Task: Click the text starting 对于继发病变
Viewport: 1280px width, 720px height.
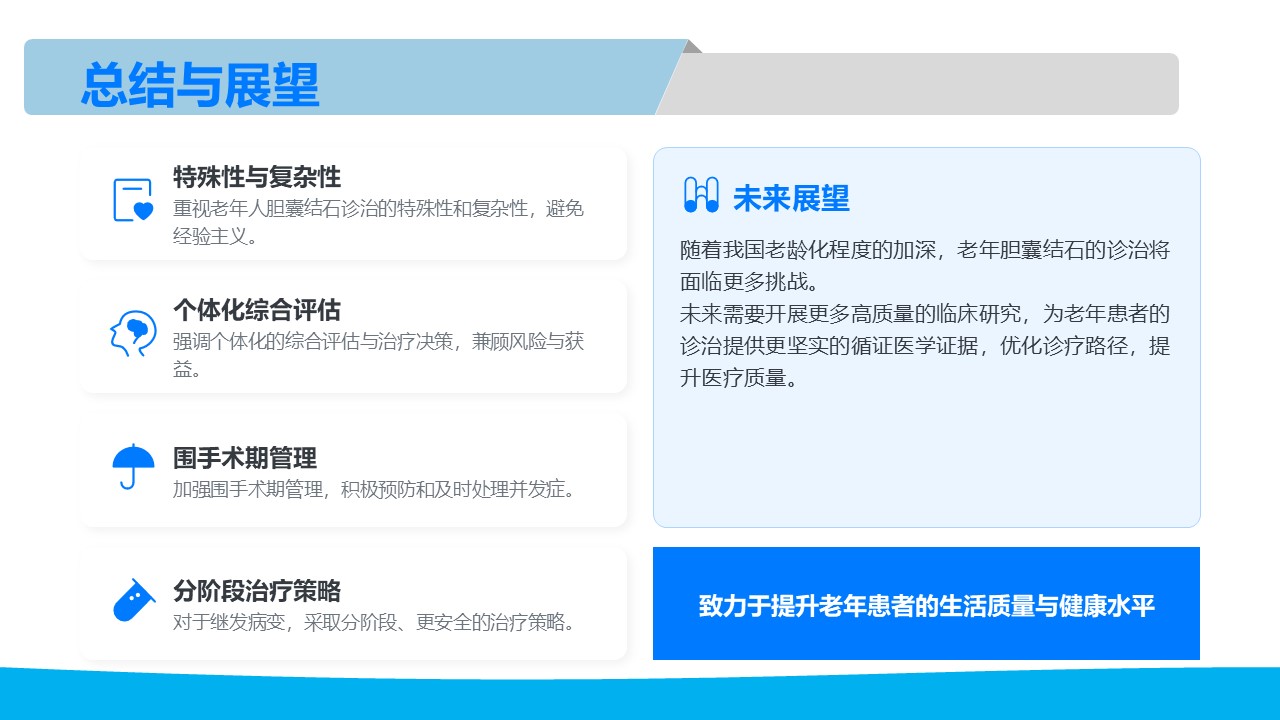Action: [375, 622]
